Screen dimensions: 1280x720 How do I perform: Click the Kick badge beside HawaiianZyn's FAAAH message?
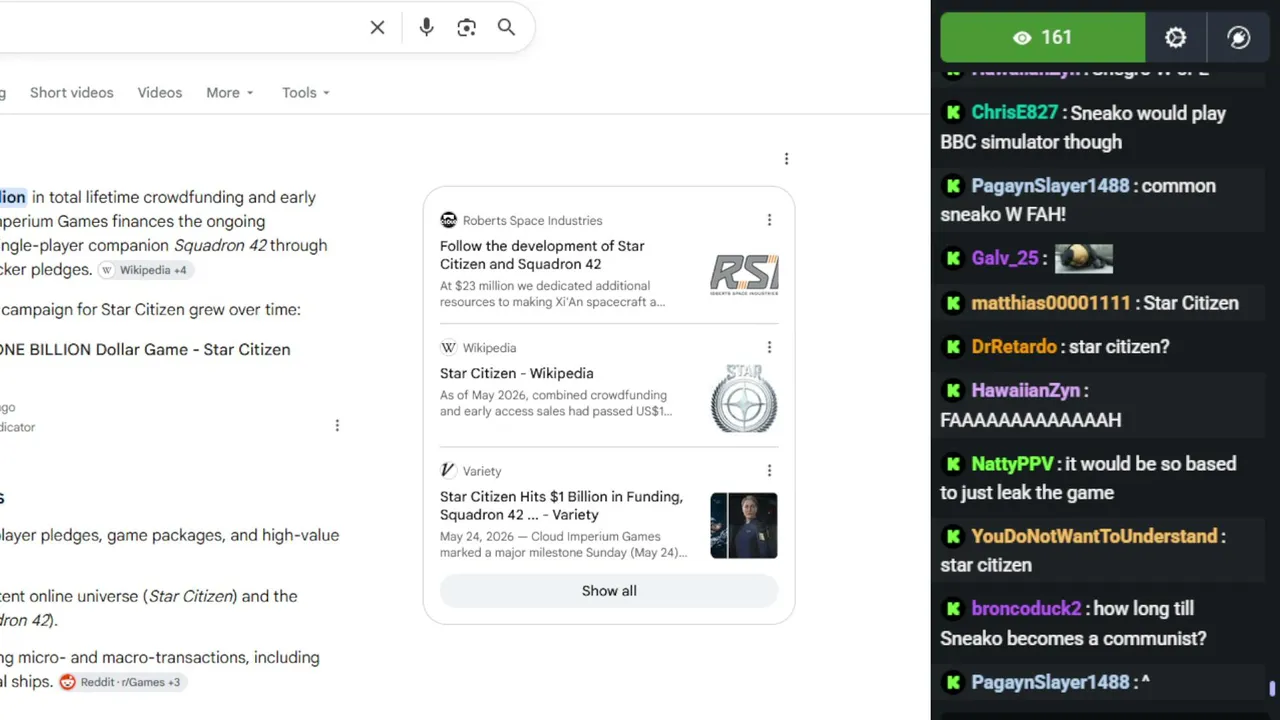point(953,390)
